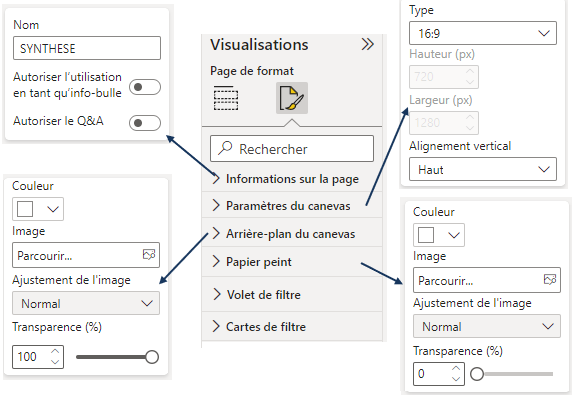Image resolution: width=572 pixels, height=396 pixels.
Task: Click browse image icon in right Parcourir field
Action: coord(550,279)
